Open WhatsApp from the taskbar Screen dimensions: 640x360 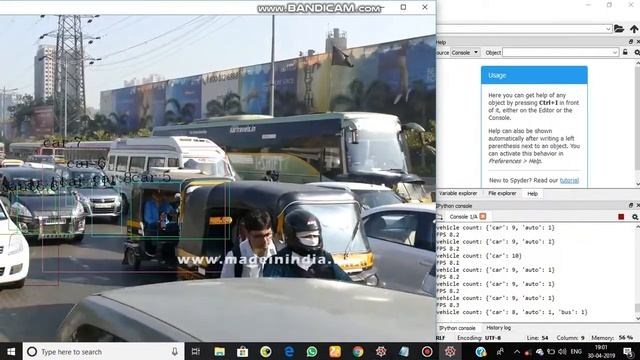312,351
